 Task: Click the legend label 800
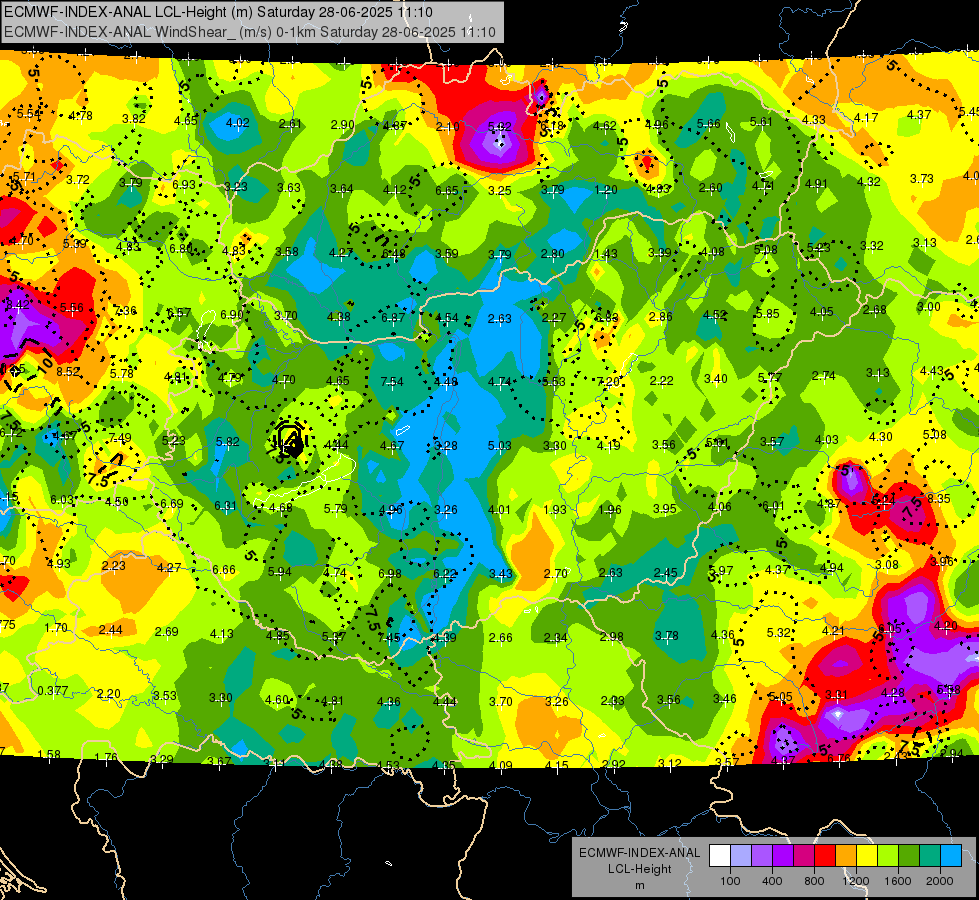tap(814, 881)
